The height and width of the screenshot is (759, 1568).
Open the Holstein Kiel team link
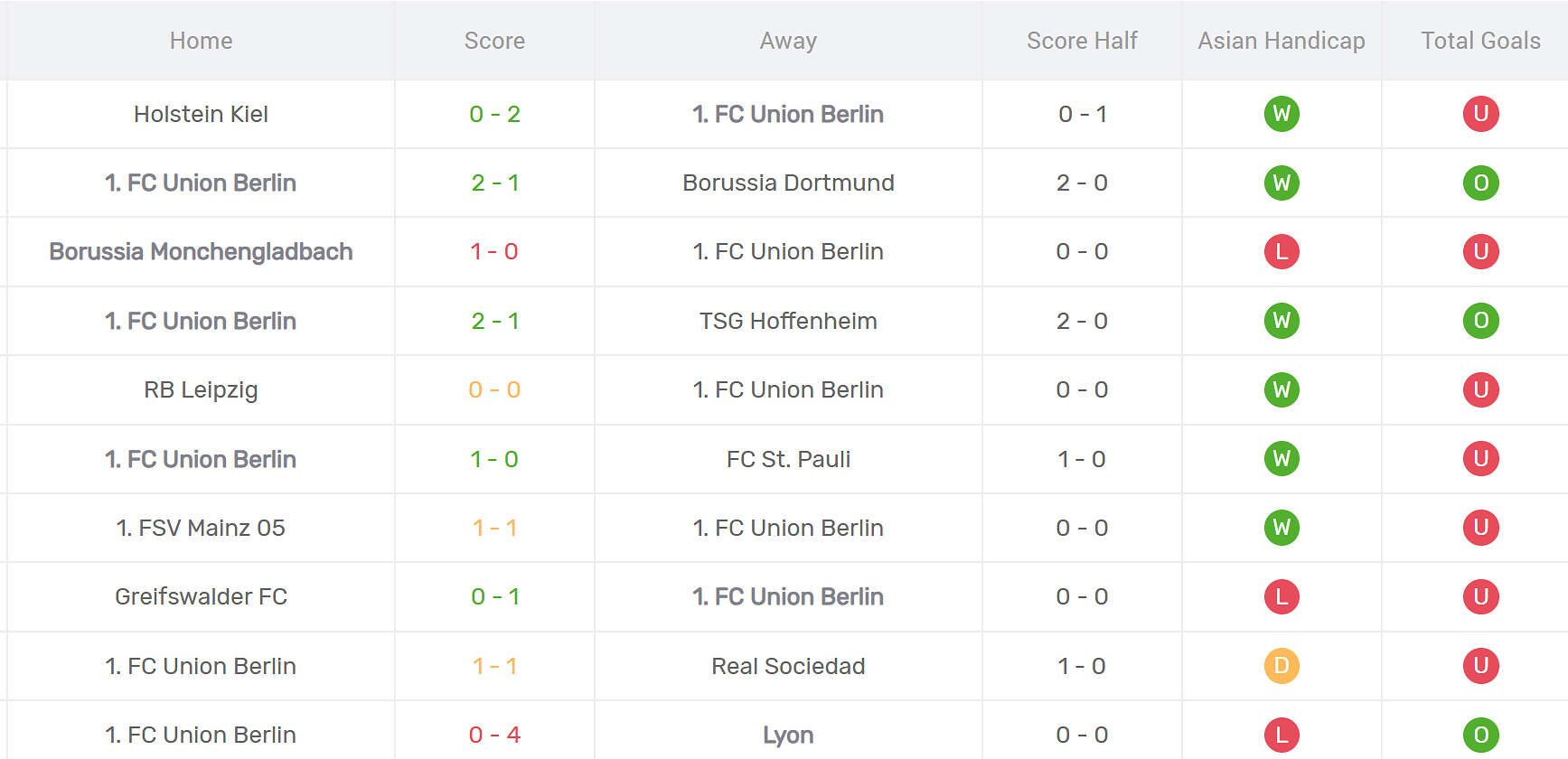coord(201,114)
